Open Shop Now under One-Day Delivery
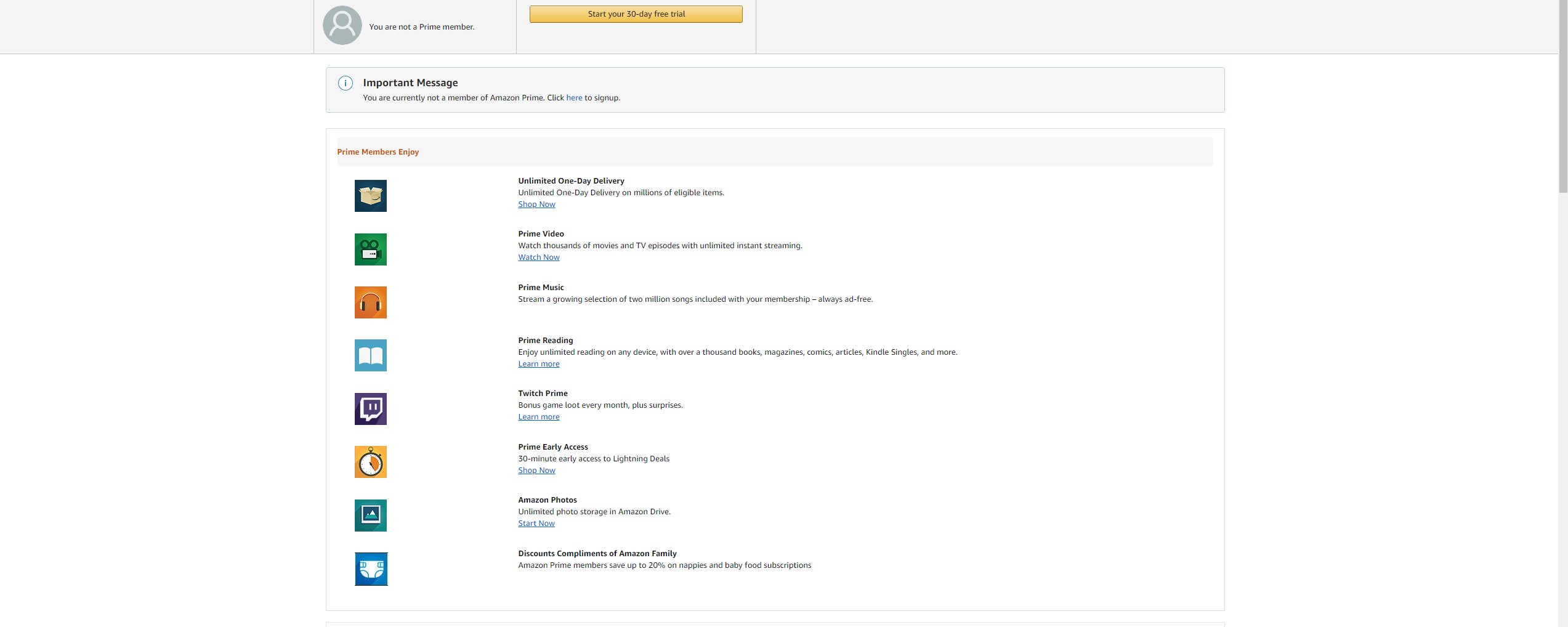The width and height of the screenshot is (1568, 627). tap(536, 204)
